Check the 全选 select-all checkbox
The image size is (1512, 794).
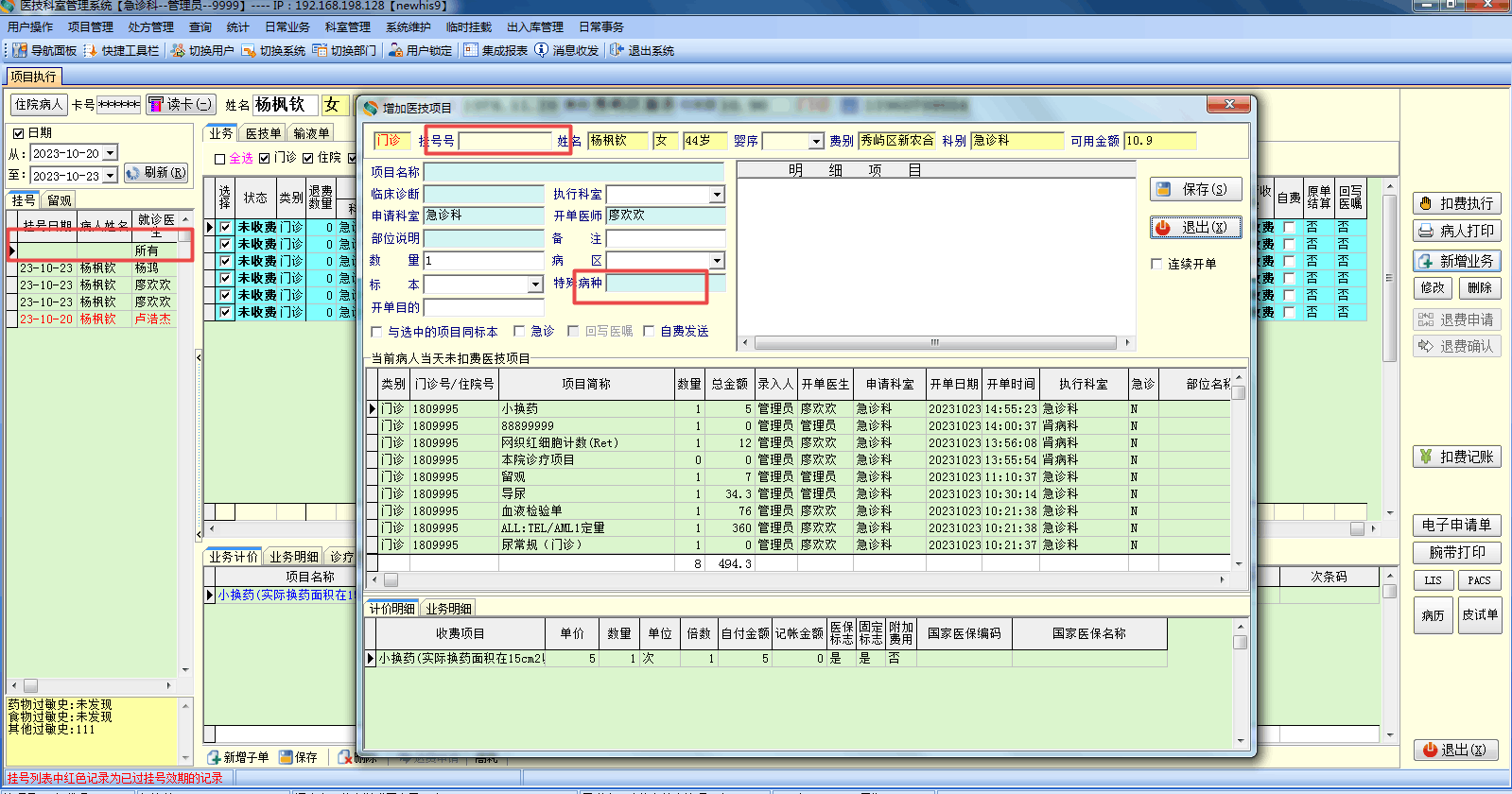tap(220, 159)
